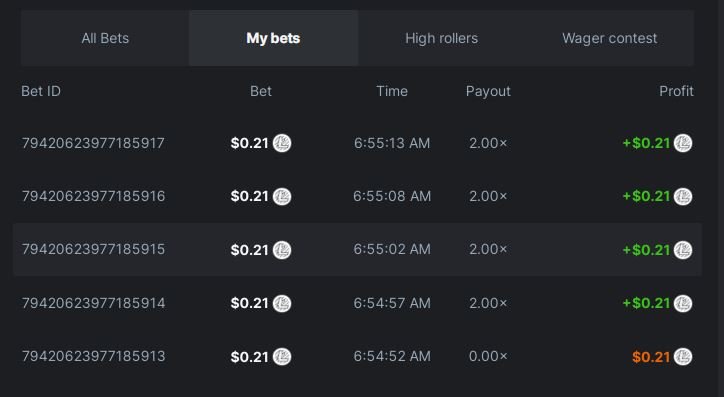
Task: Click Litecoin bet icon in row ending 5913
Action: [282, 356]
